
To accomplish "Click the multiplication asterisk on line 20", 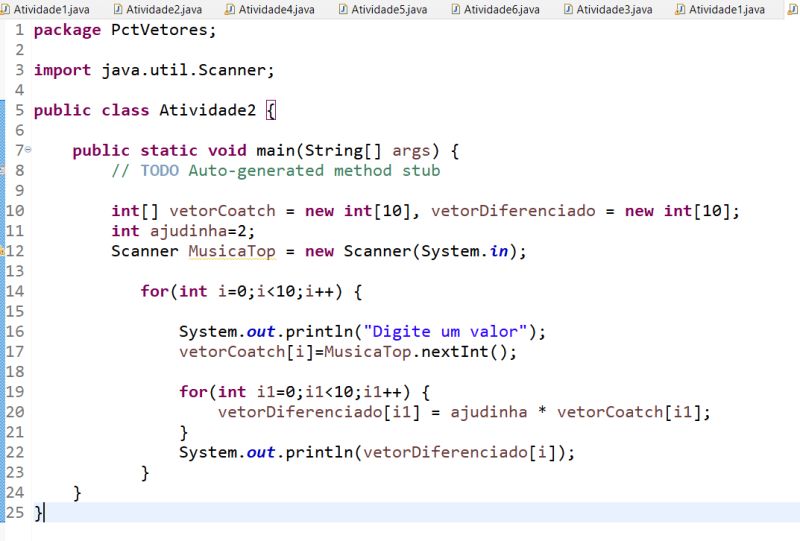I will point(542,411).
